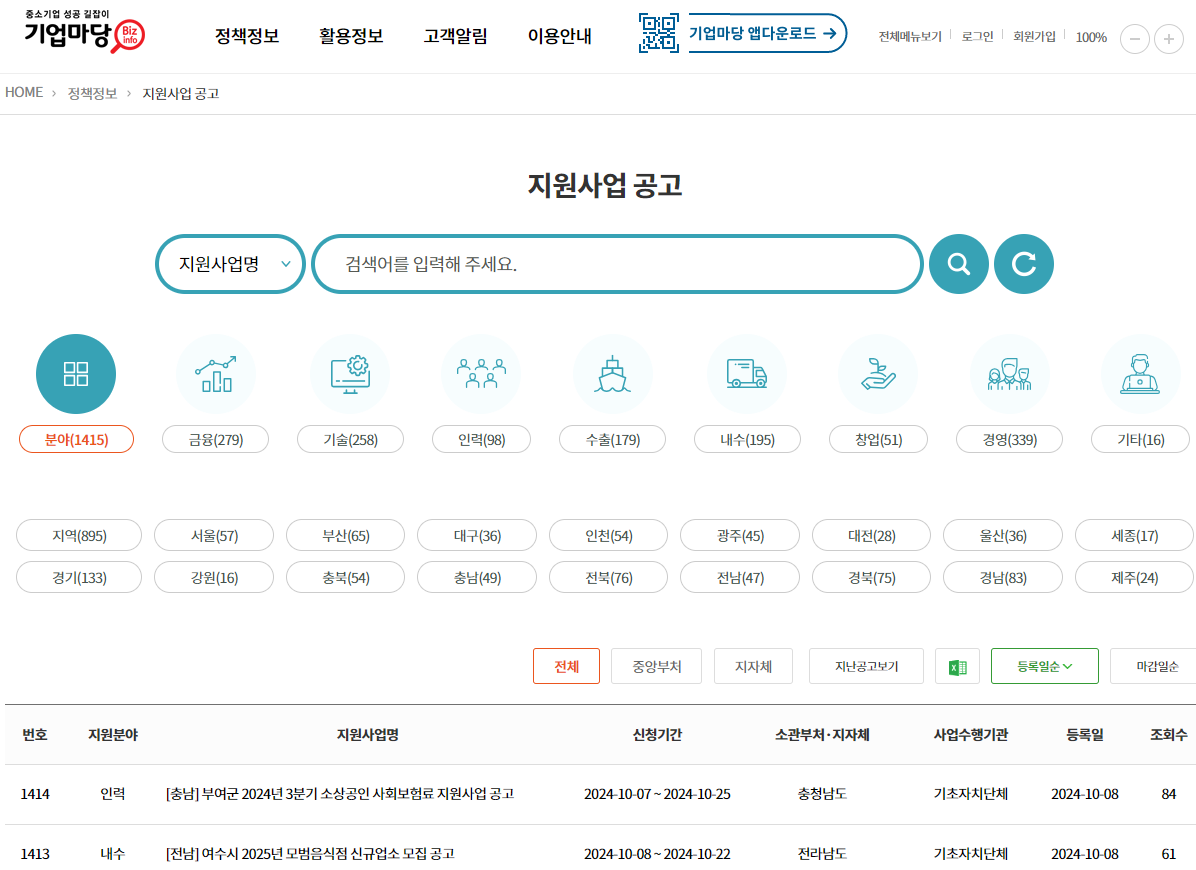The height and width of the screenshot is (870, 1196).
Task: Open 여수시 모범음식점 신규업소 모집 공고
Action: (310, 853)
